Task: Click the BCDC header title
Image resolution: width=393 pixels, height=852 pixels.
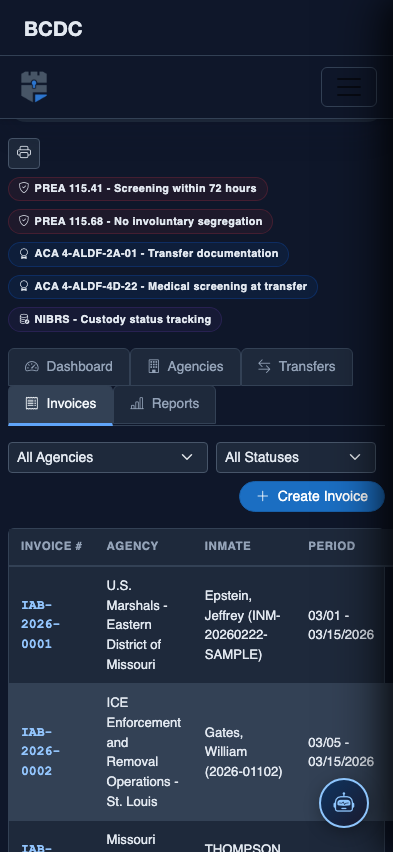Action: (53, 29)
